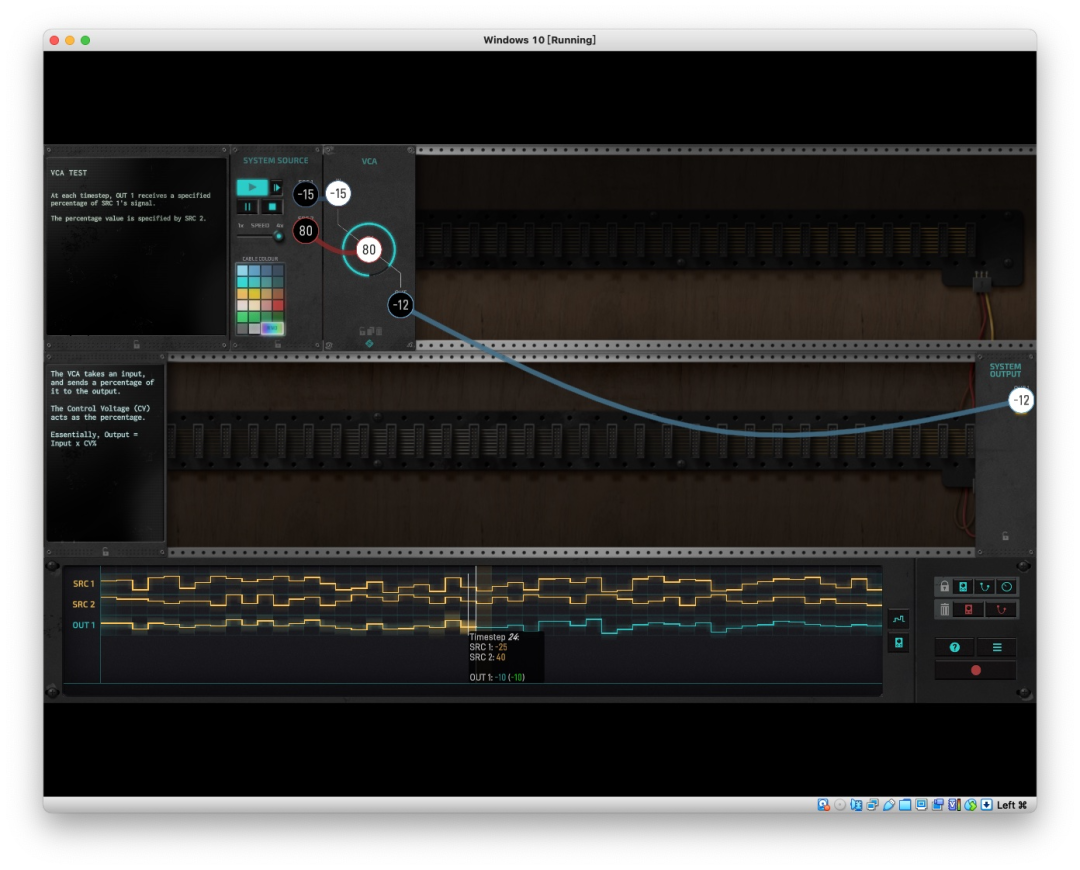Select the SRC 2 trace label

[x=83, y=604]
